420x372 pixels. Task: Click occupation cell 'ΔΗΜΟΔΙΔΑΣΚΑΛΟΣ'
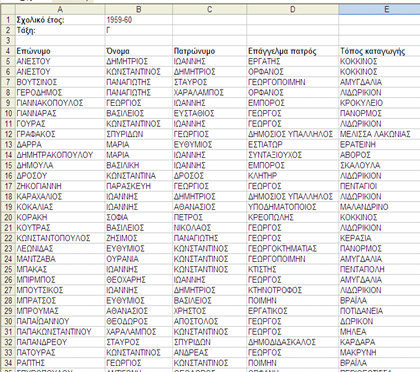point(293,342)
